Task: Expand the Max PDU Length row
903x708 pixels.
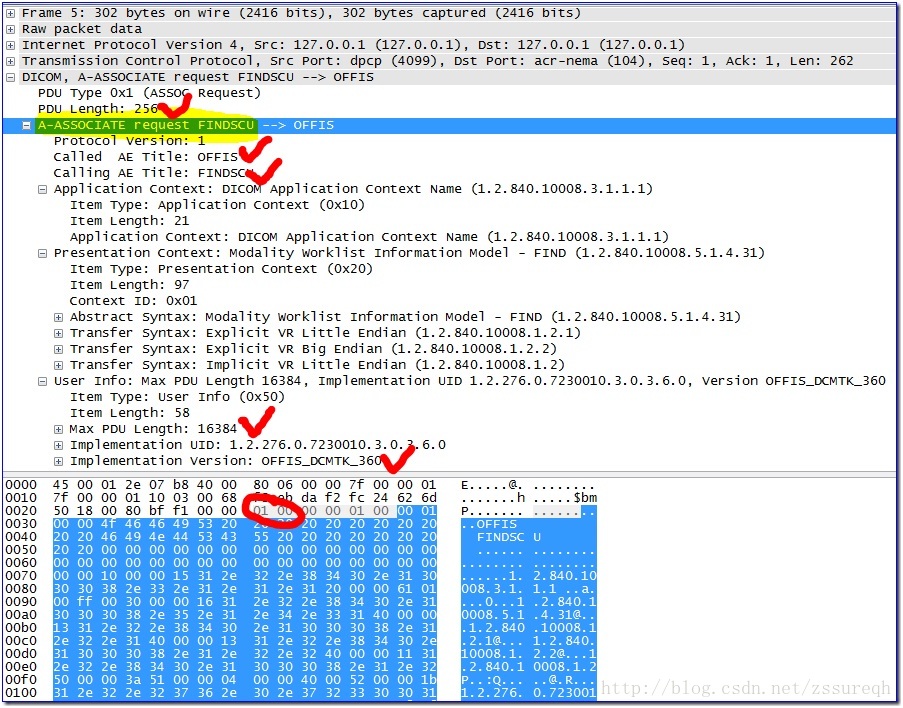Action: 58,430
